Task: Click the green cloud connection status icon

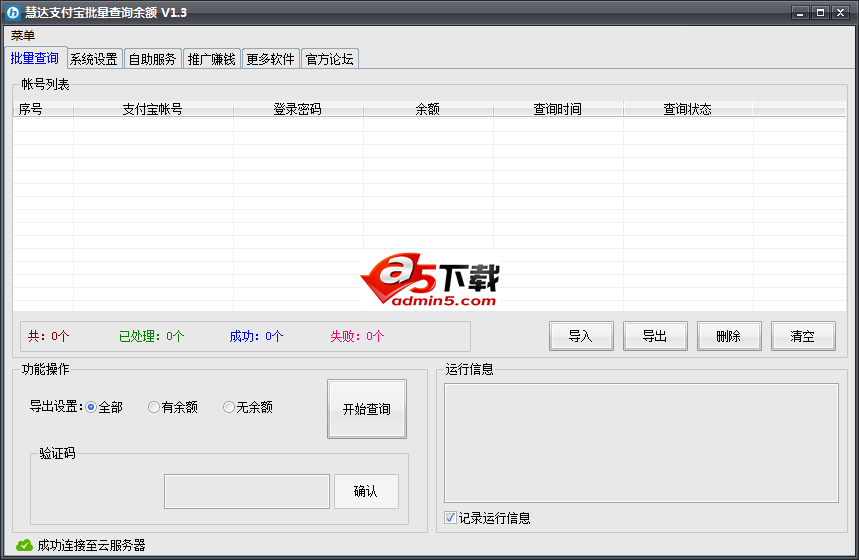Action: (x=24, y=545)
